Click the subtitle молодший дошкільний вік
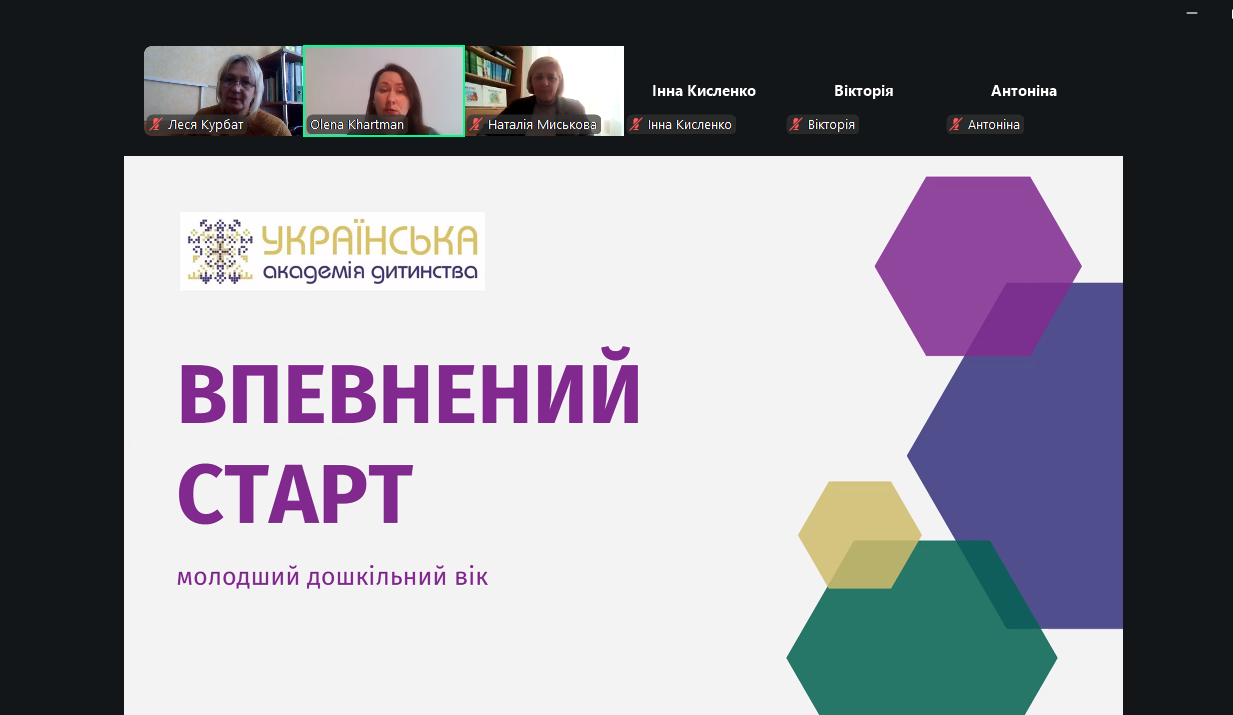The width and height of the screenshot is (1233, 715). (x=332, y=578)
